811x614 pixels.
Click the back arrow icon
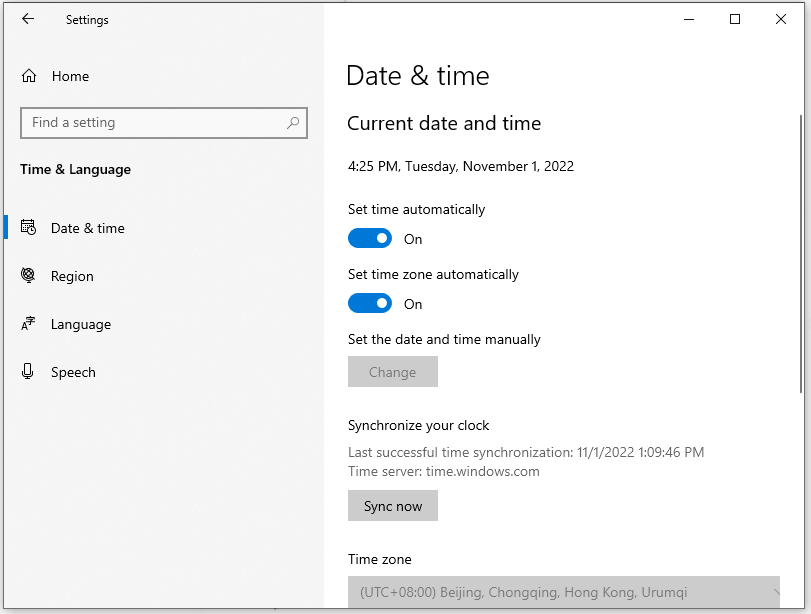click(28, 19)
